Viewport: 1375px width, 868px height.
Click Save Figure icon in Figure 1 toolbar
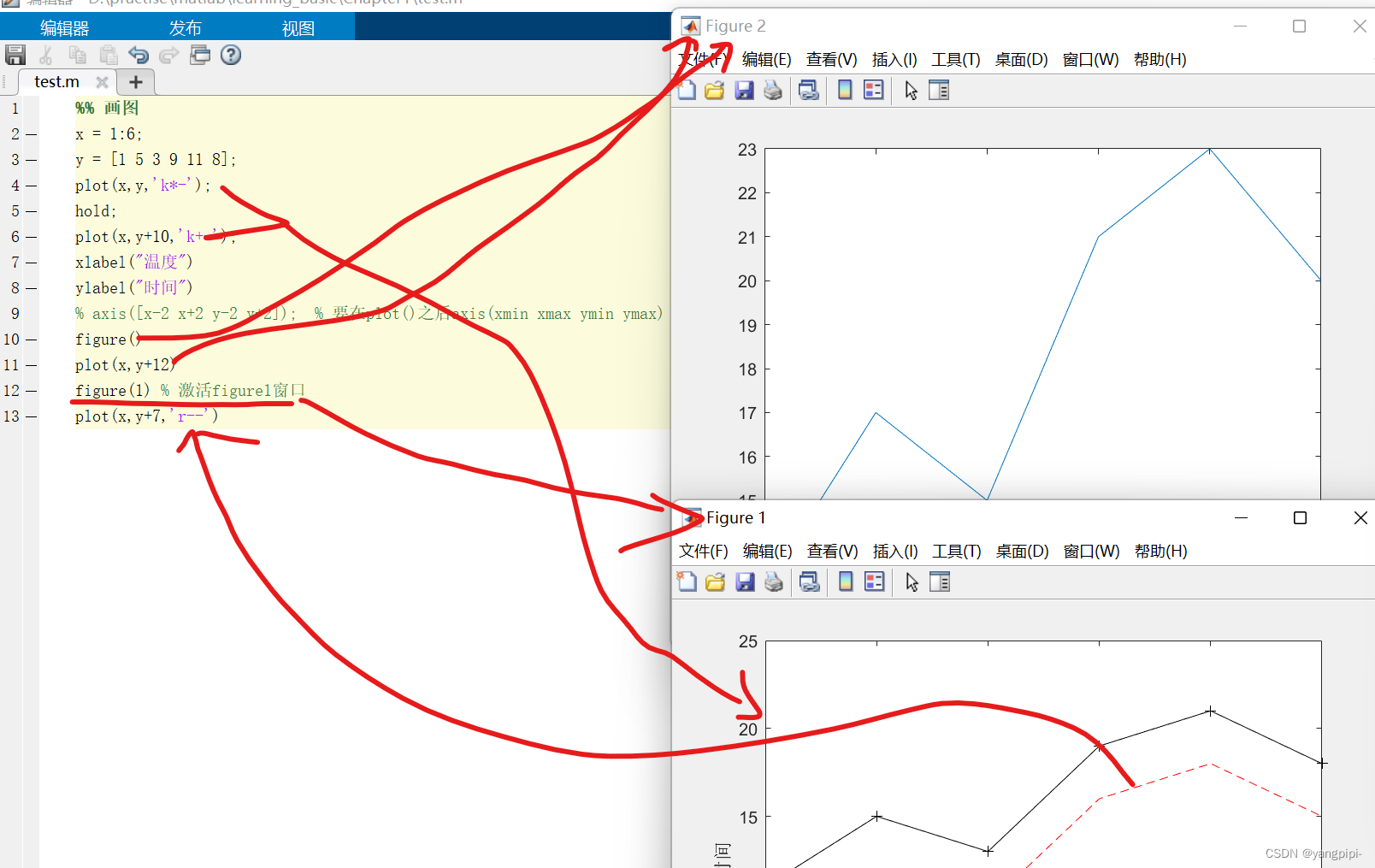[745, 582]
